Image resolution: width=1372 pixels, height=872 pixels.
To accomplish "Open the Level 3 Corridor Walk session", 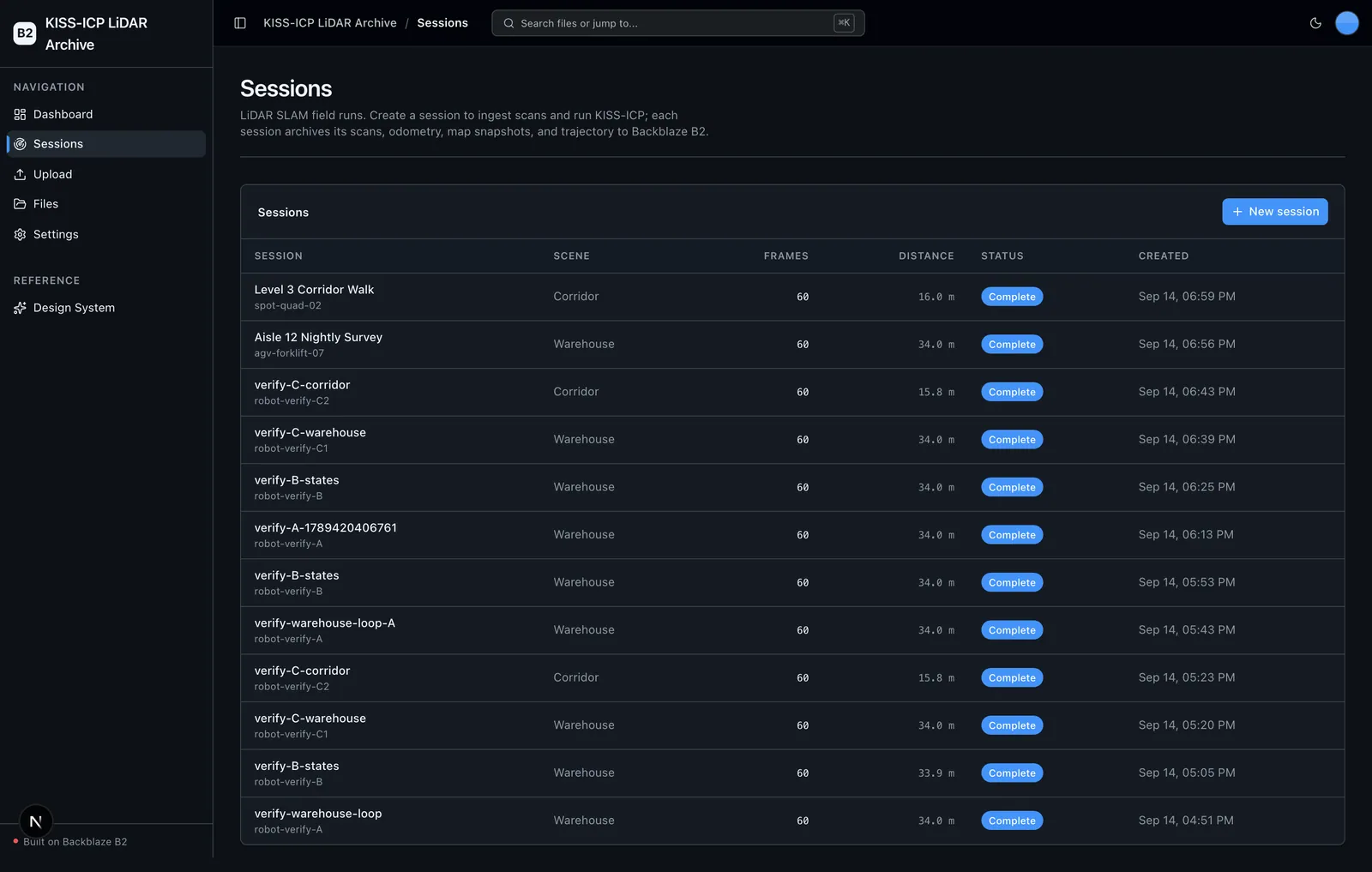I will pos(315,290).
